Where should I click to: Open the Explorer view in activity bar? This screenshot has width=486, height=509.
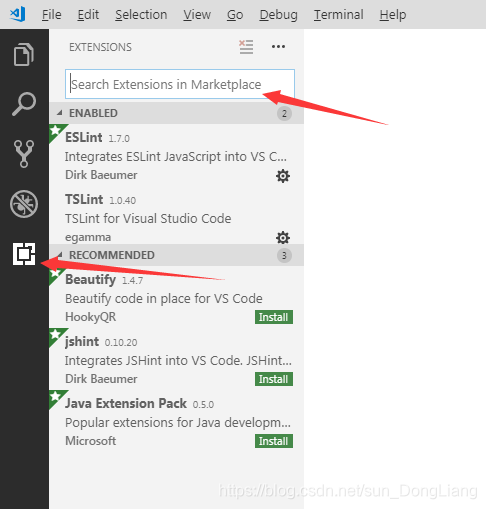pos(24,54)
